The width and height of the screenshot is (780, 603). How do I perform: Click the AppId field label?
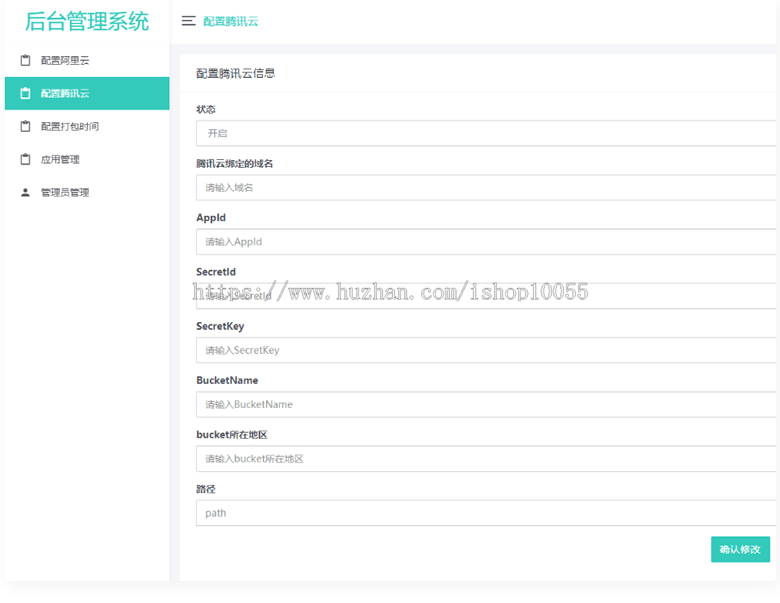pyautogui.click(x=211, y=218)
